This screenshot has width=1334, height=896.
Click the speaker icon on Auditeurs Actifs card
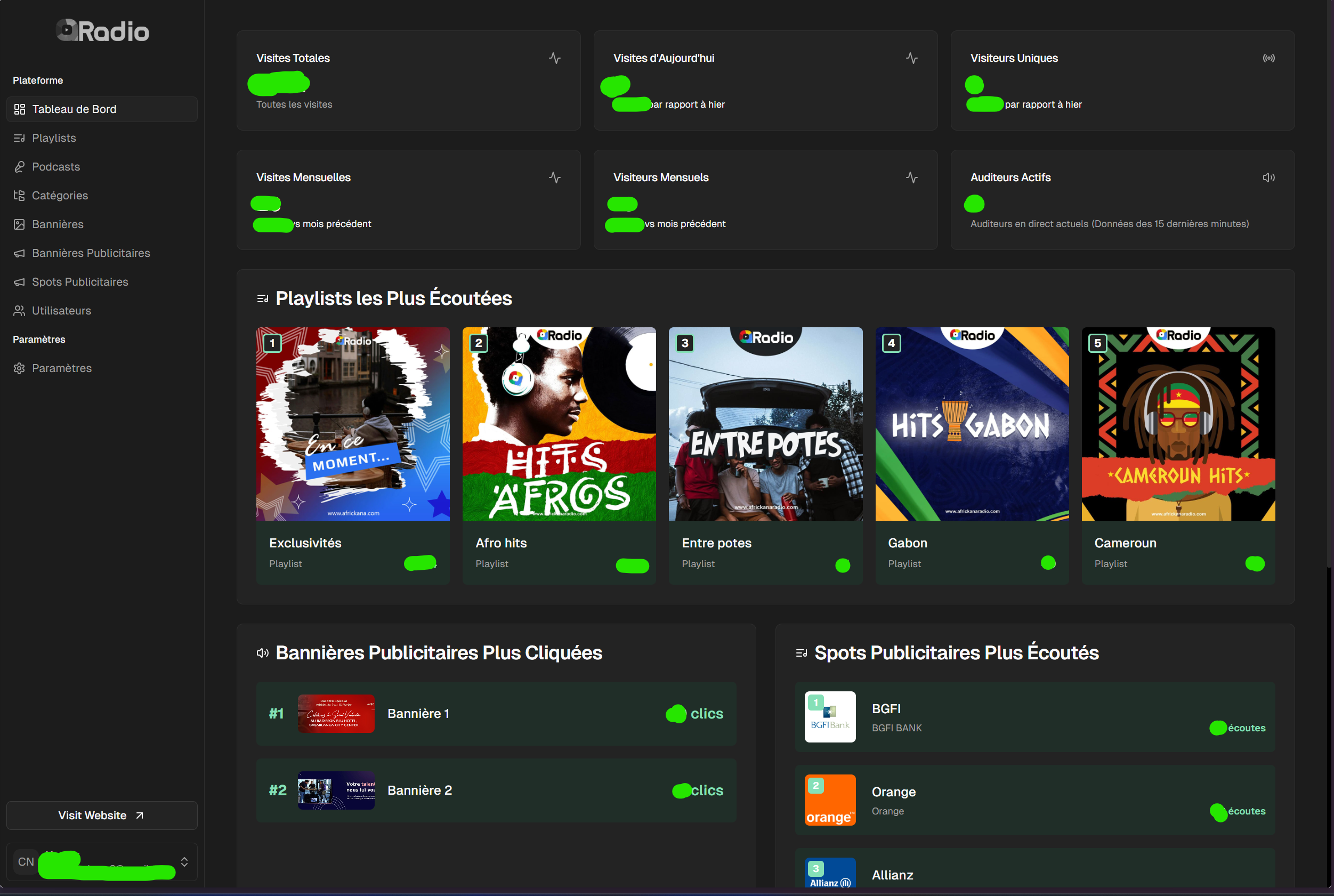pyautogui.click(x=1268, y=177)
